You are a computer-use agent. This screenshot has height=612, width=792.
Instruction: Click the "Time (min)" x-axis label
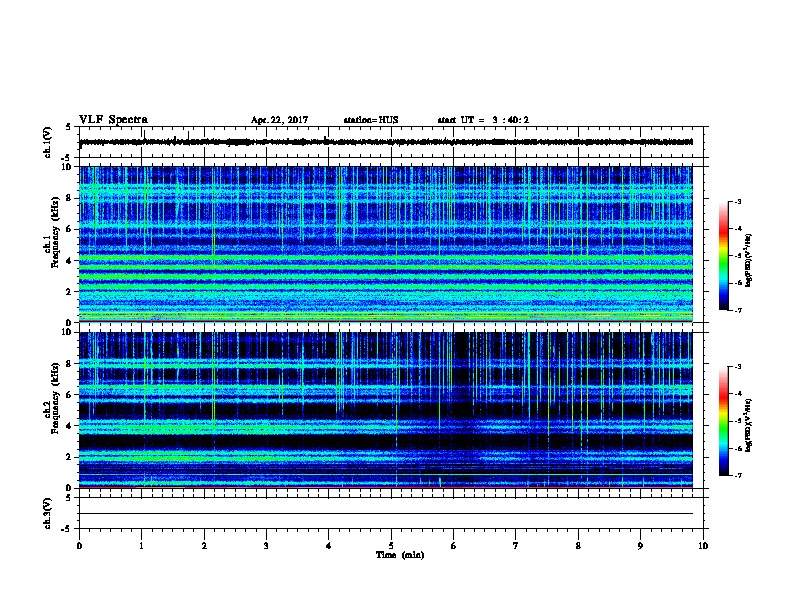(x=400, y=555)
